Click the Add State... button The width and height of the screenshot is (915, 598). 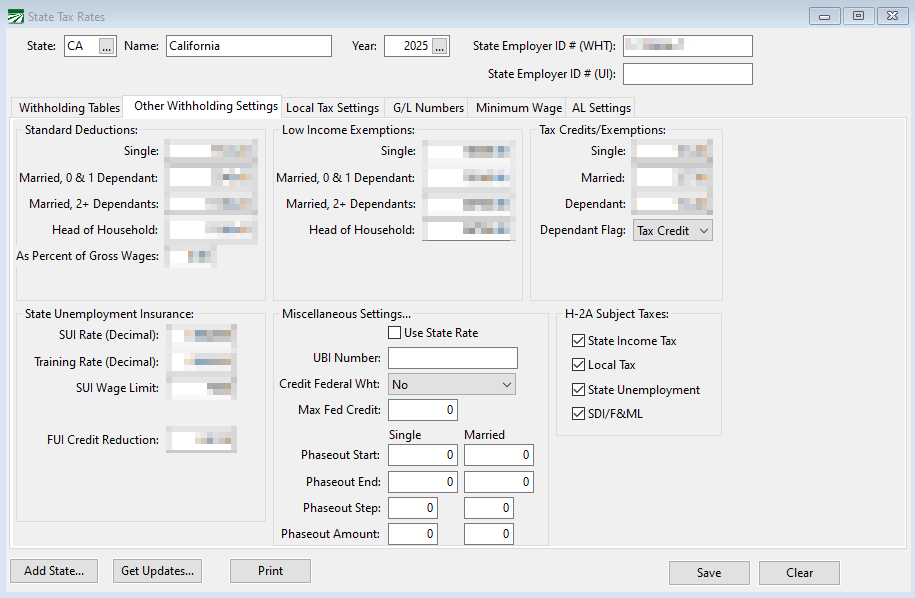click(54, 571)
